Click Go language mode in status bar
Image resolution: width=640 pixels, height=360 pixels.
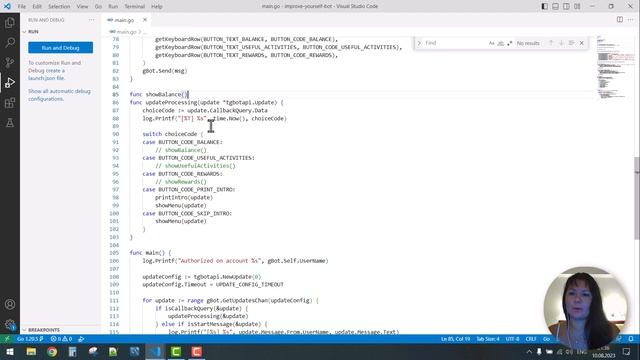(x=546, y=339)
